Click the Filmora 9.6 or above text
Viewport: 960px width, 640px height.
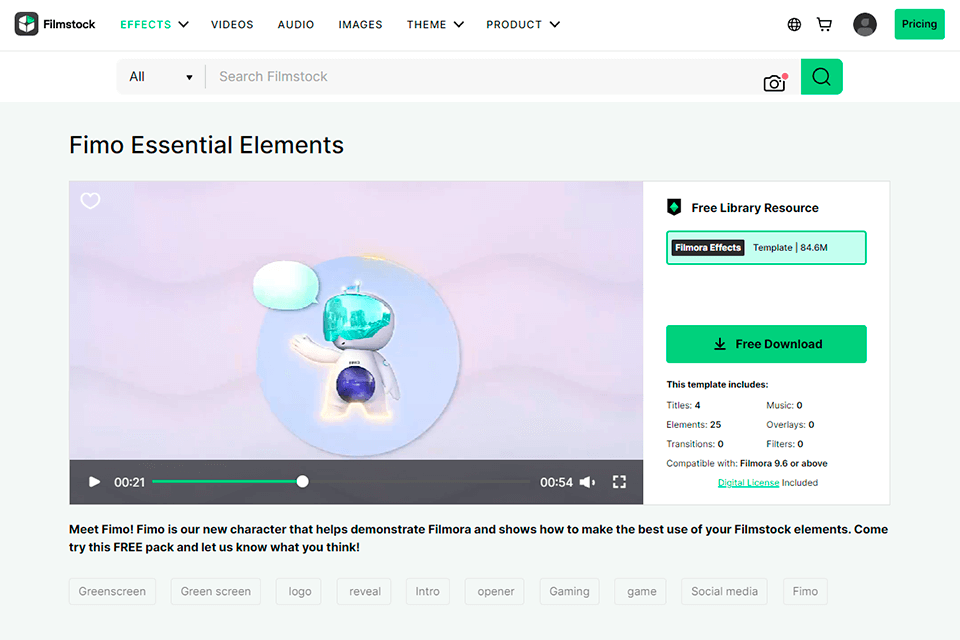tap(783, 464)
